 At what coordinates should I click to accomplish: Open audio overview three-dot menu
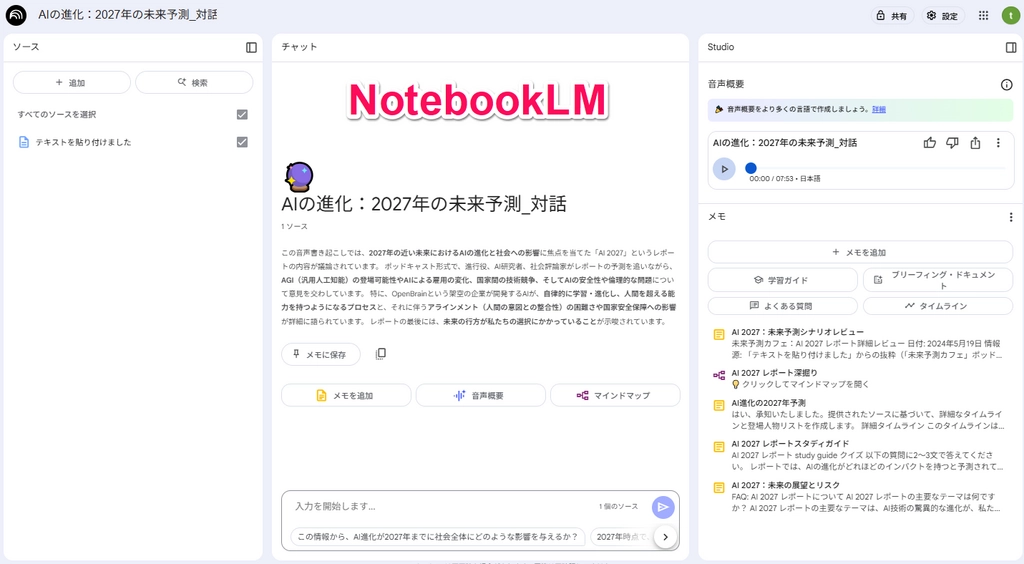click(x=998, y=143)
